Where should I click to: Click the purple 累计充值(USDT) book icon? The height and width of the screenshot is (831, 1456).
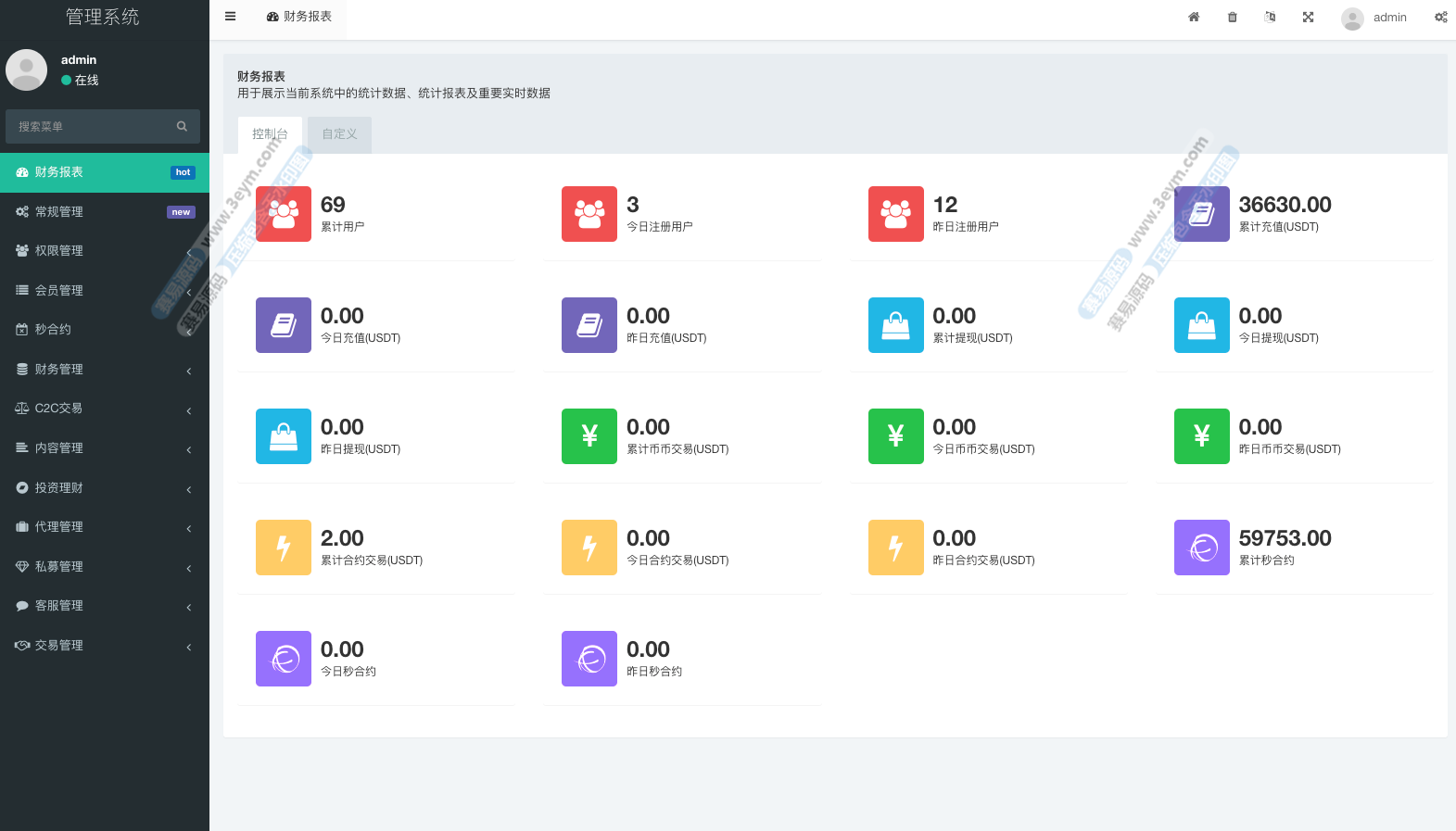pyautogui.click(x=1201, y=214)
